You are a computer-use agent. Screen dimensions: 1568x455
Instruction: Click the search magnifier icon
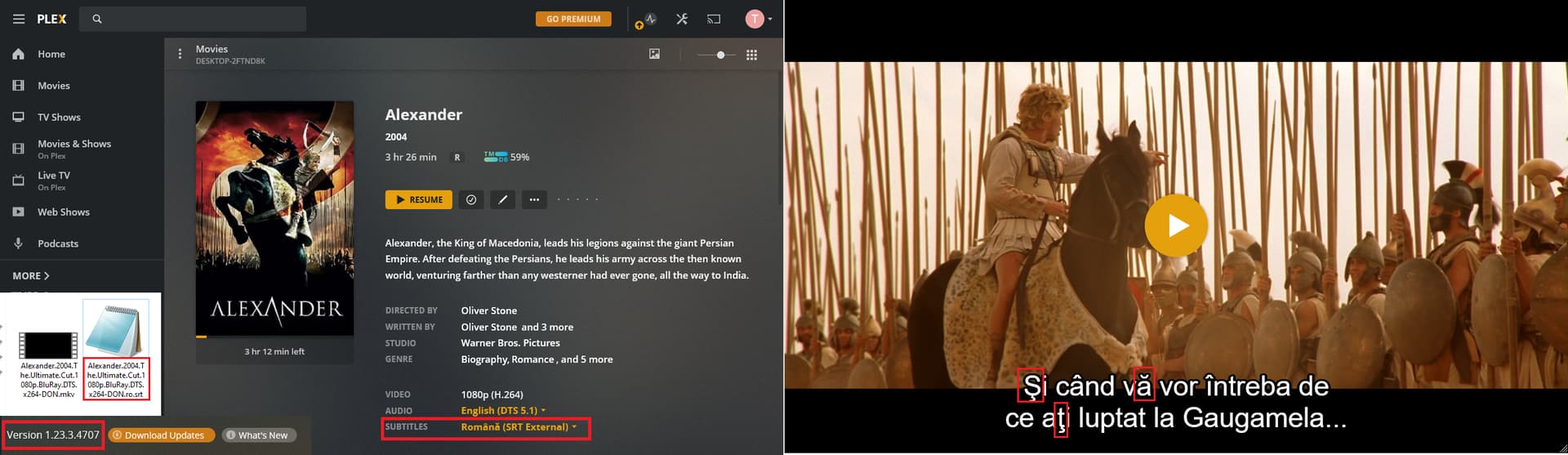tap(97, 19)
